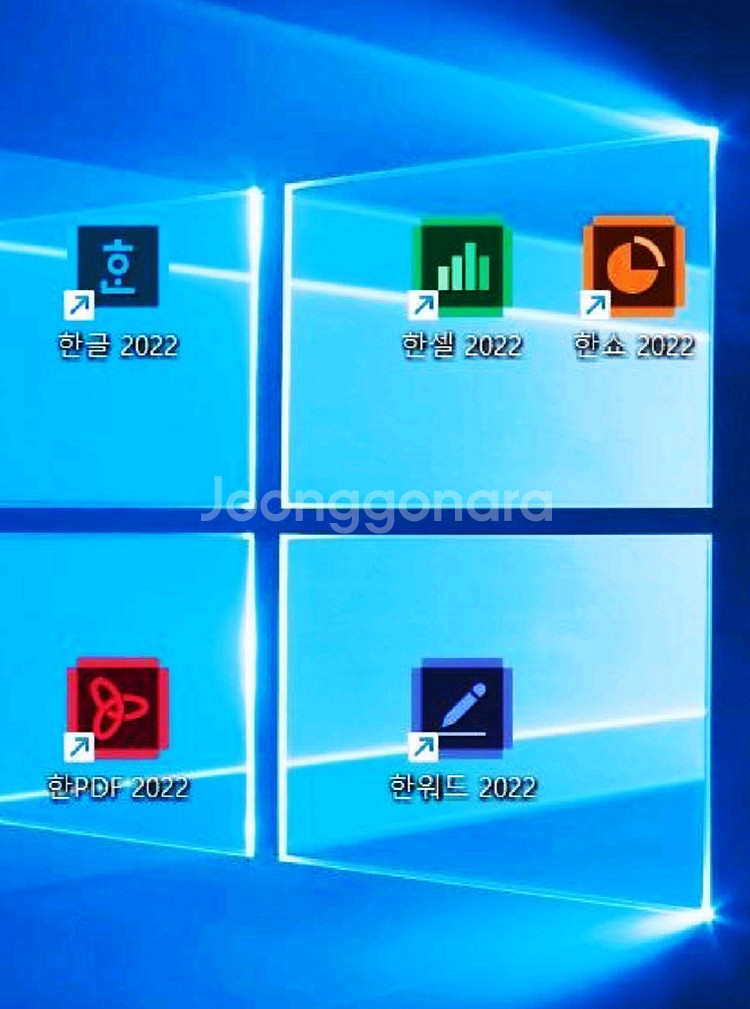Click the "한글 2022" label text
This screenshot has height=1009, width=750.
click(118, 346)
